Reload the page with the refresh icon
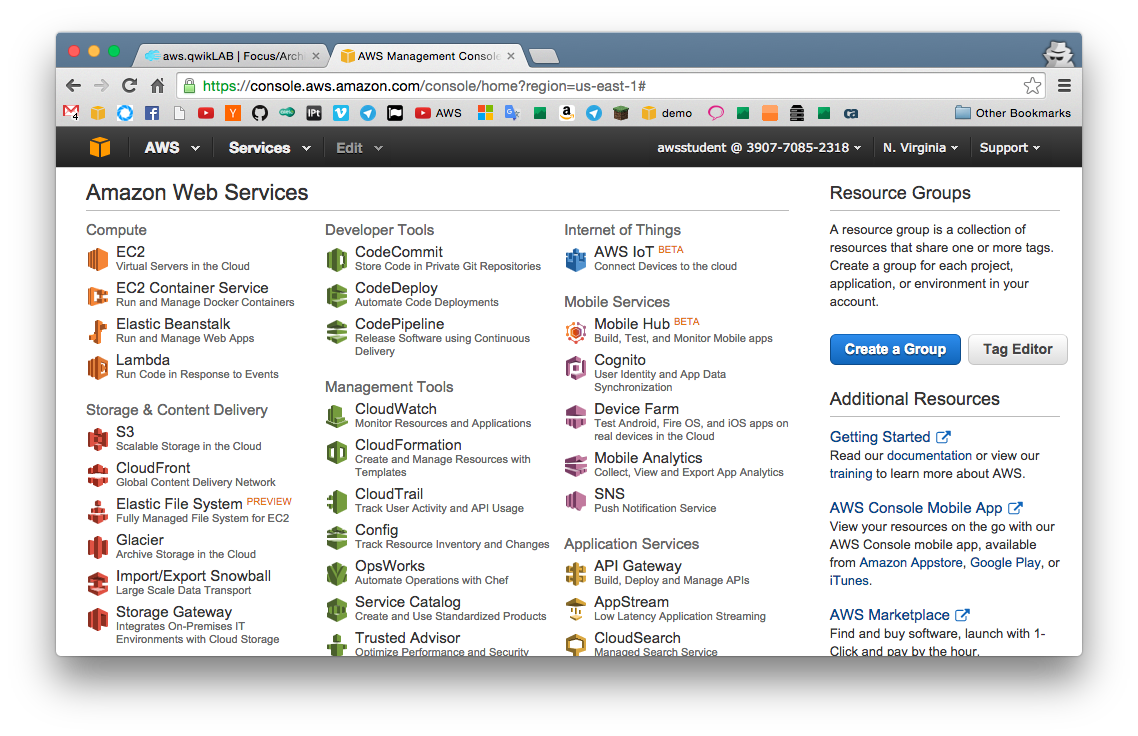The width and height of the screenshot is (1138, 736). [x=130, y=86]
